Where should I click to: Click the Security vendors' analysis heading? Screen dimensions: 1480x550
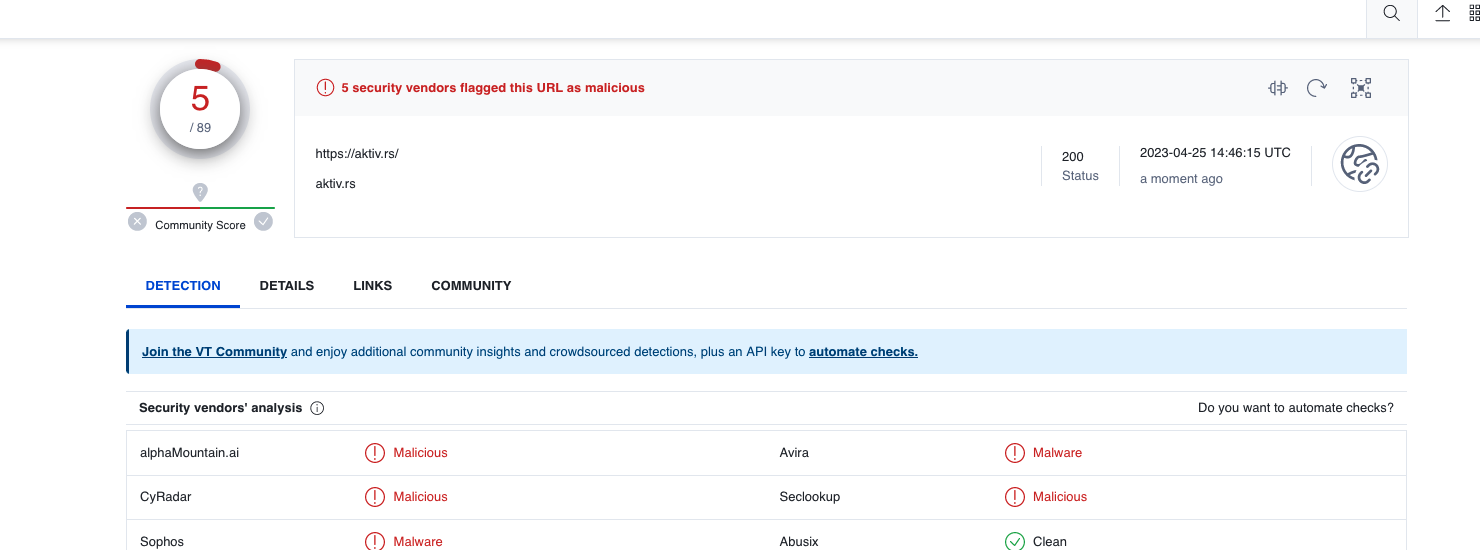220,408
